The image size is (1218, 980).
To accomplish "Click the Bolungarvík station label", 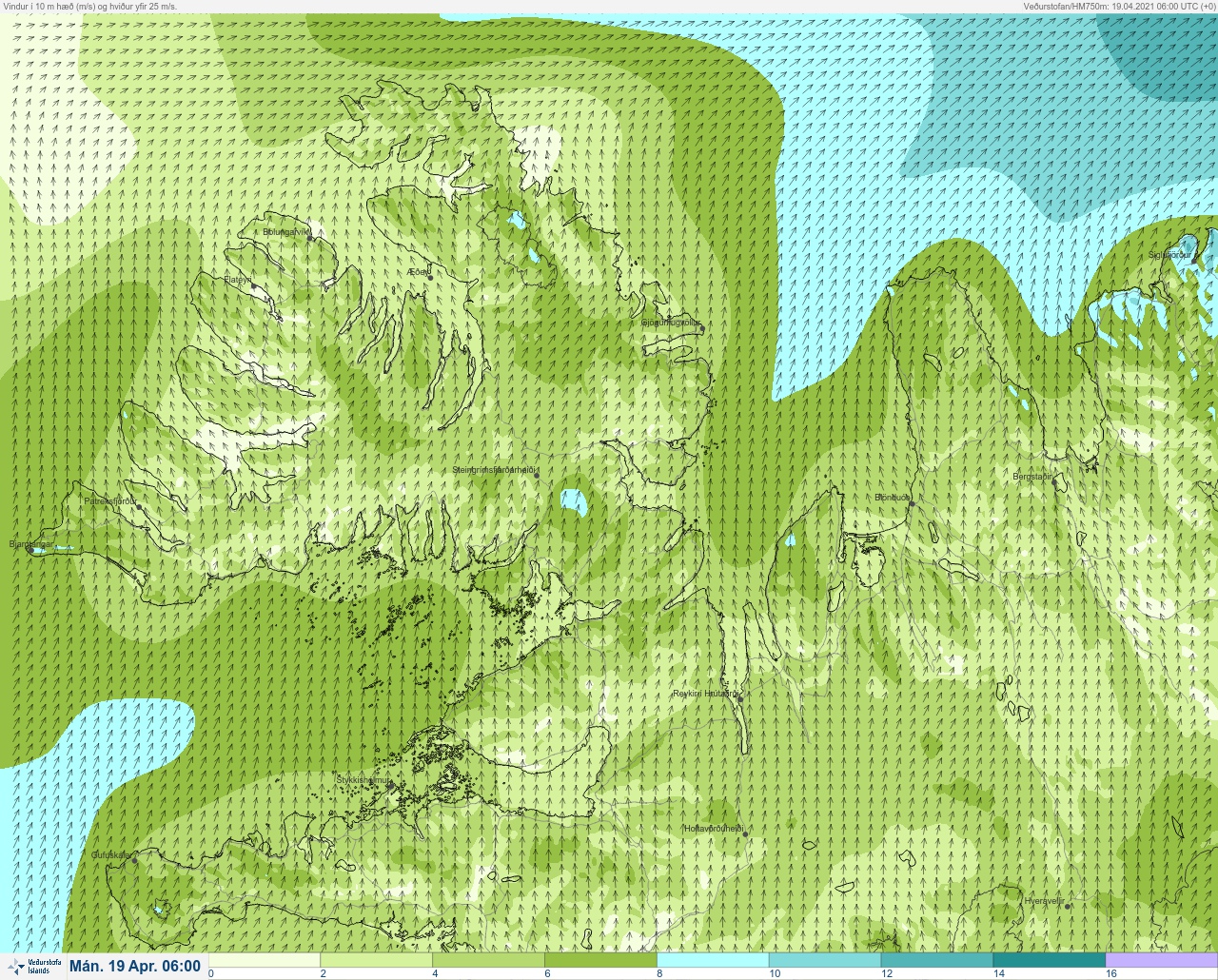I will (286, 231).
